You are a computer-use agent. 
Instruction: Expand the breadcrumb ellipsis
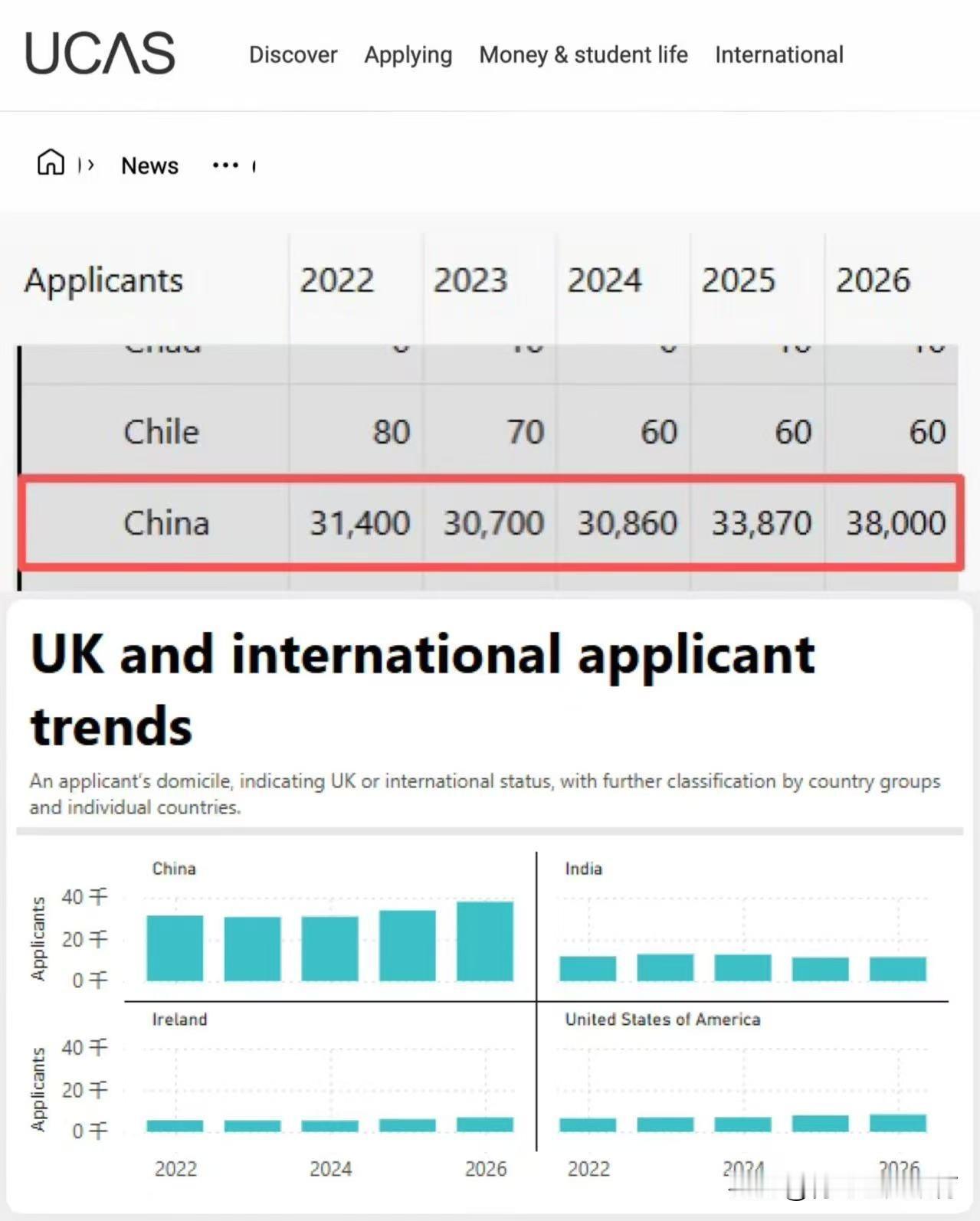click(x=225, y=165)
